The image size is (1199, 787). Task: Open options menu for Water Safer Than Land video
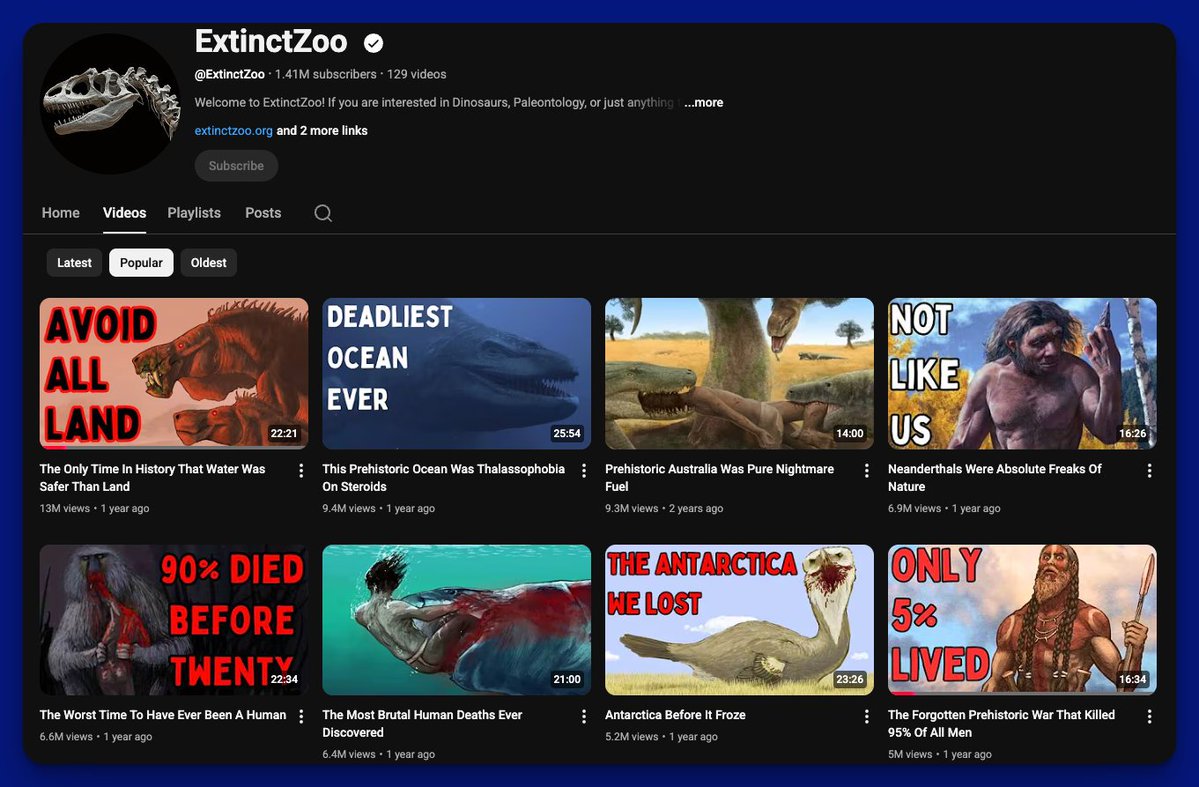[301, 470]
